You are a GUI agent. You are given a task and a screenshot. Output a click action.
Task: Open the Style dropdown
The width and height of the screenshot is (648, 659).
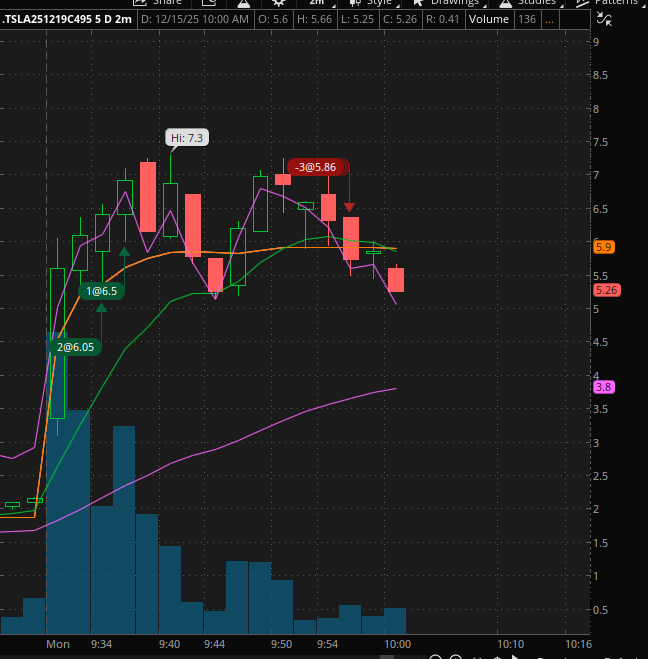click(x=374, y=3)
